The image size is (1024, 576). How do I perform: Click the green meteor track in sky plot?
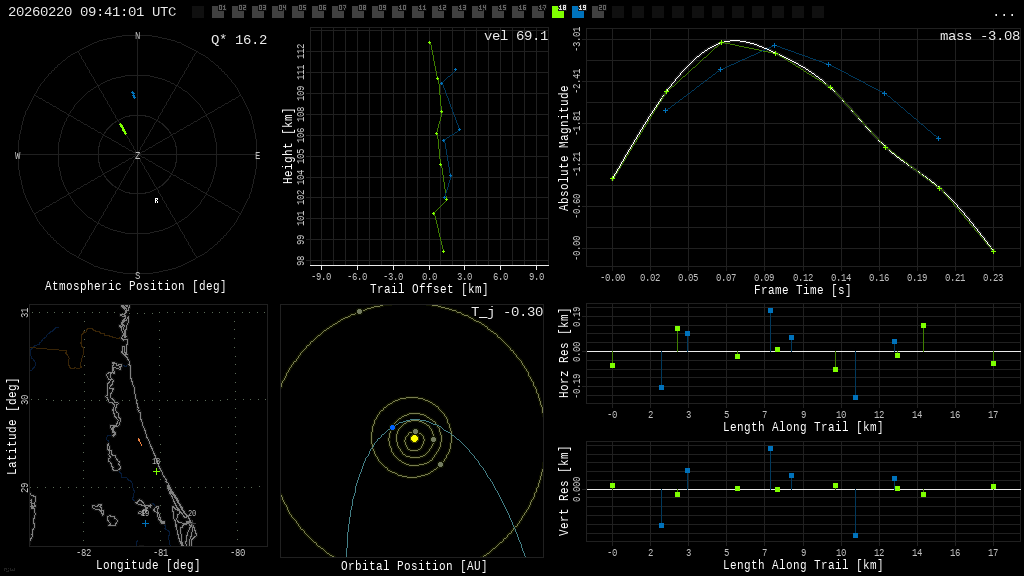click(122, 128)
